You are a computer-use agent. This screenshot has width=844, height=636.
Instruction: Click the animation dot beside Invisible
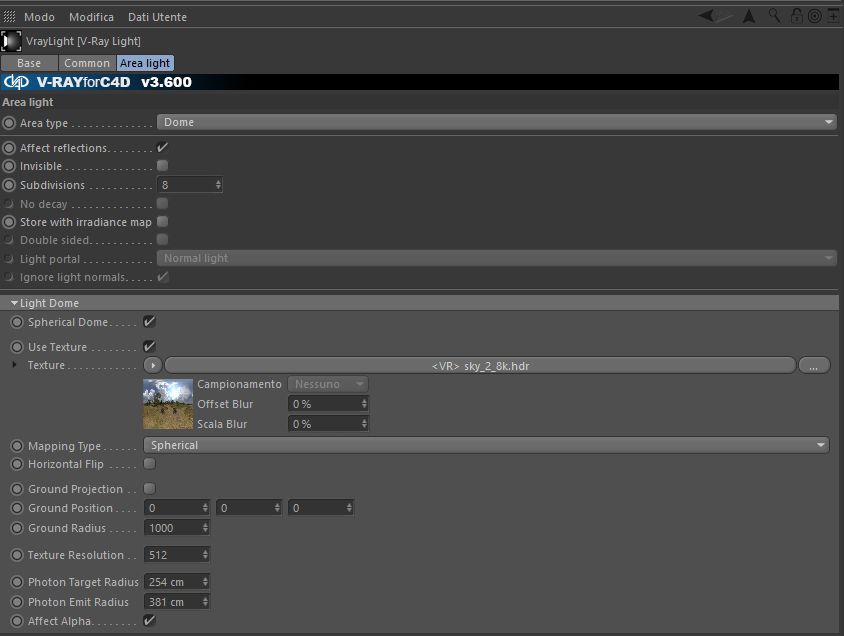[x=9, y=166]
